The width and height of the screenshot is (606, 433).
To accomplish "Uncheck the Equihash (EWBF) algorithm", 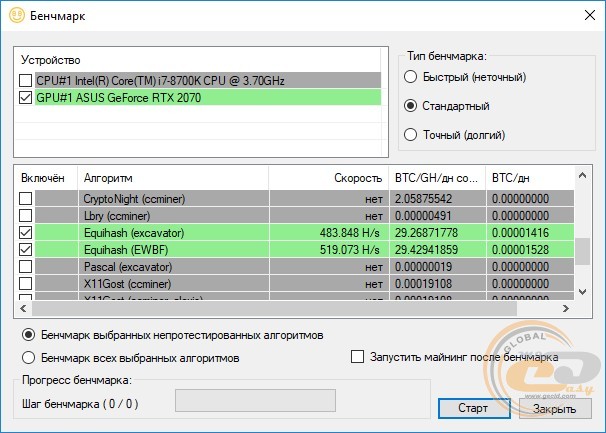I will point(26,249).
